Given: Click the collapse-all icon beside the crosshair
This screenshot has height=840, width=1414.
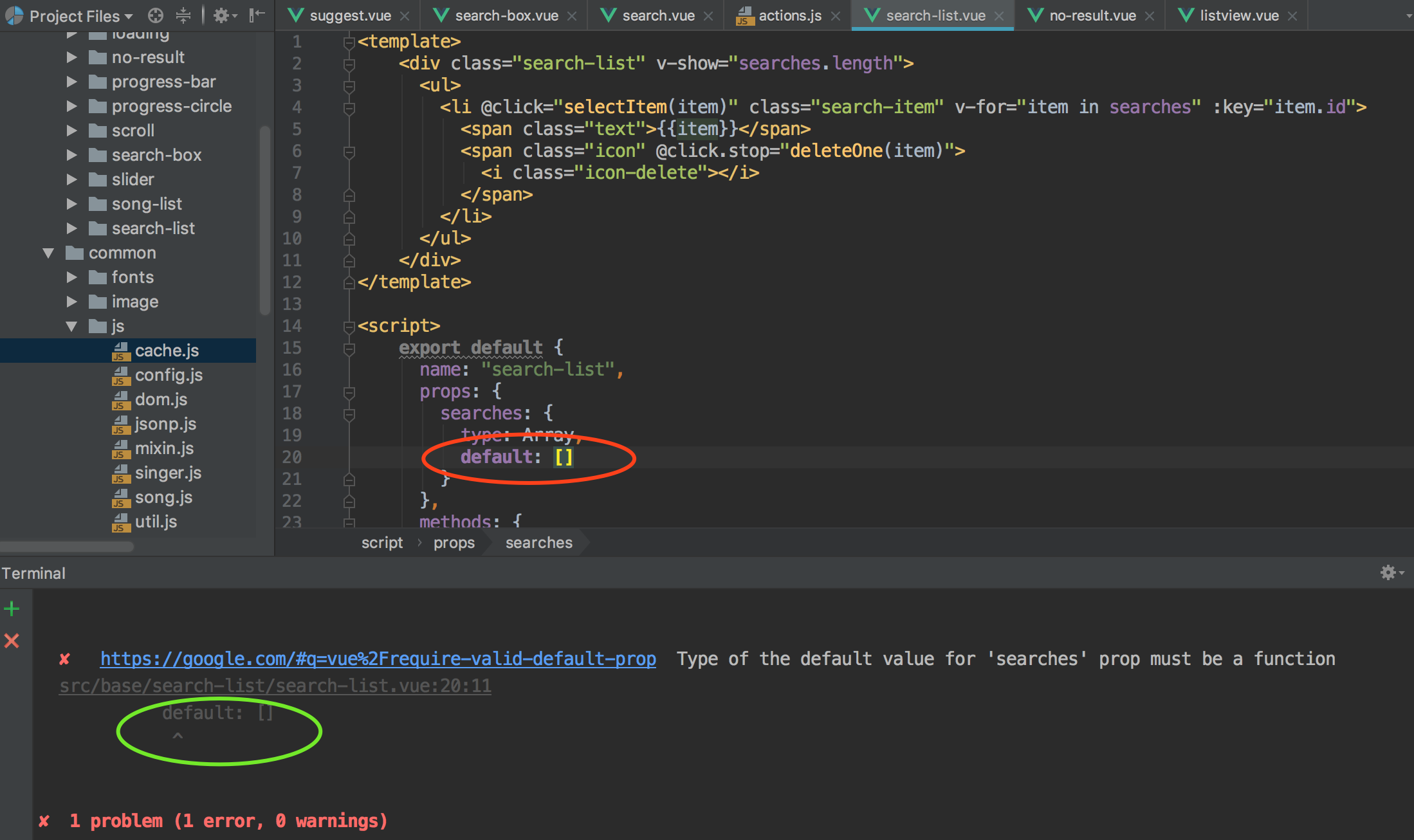Looking at the screenshot, I should click(x=183, y=15).
